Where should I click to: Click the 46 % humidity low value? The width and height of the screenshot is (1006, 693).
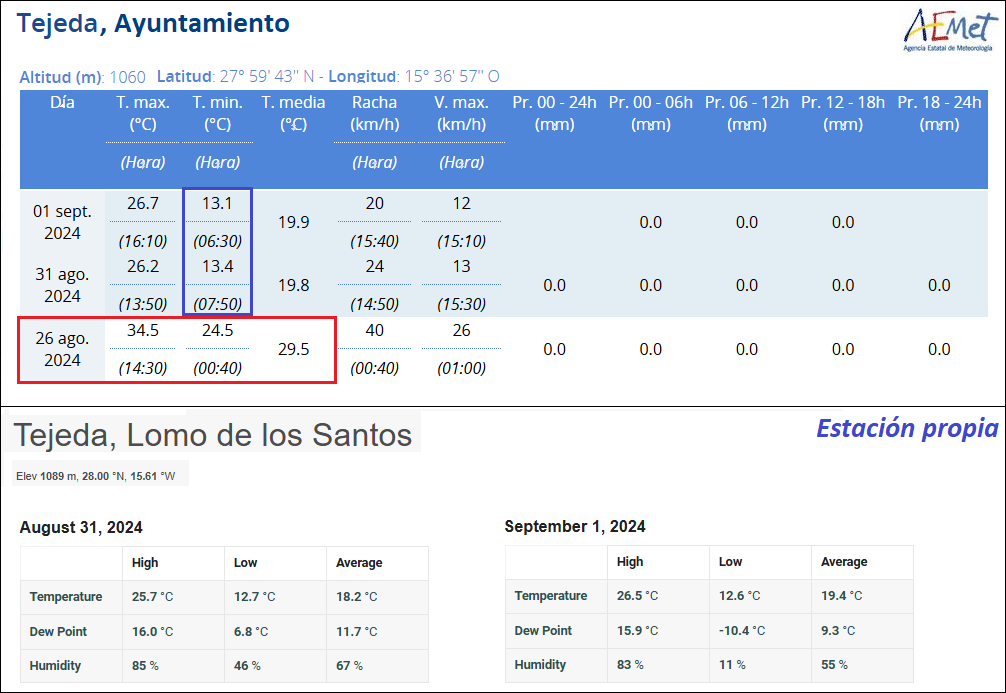248,666
